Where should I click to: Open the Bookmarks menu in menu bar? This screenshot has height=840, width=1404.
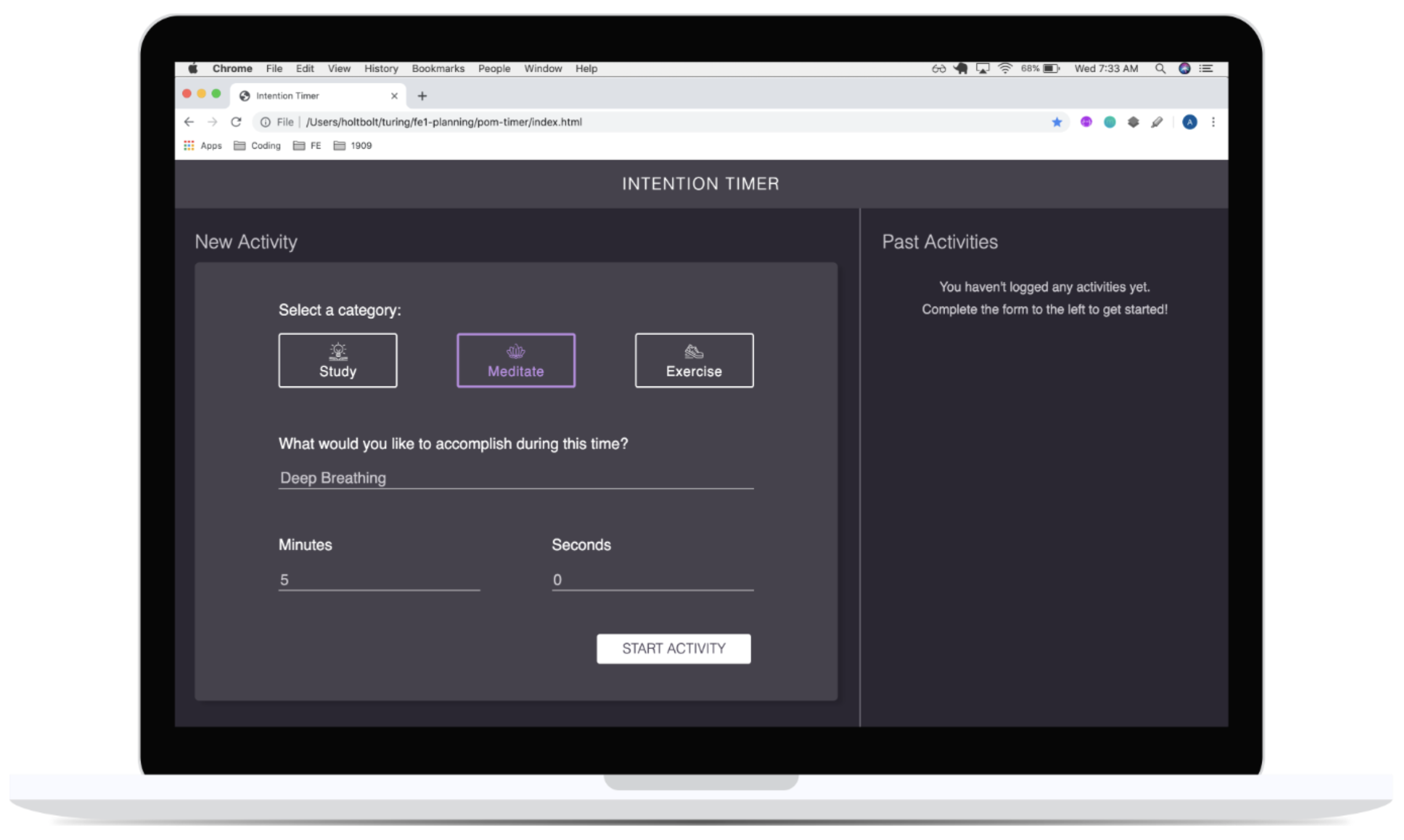(x=438, y=69)
